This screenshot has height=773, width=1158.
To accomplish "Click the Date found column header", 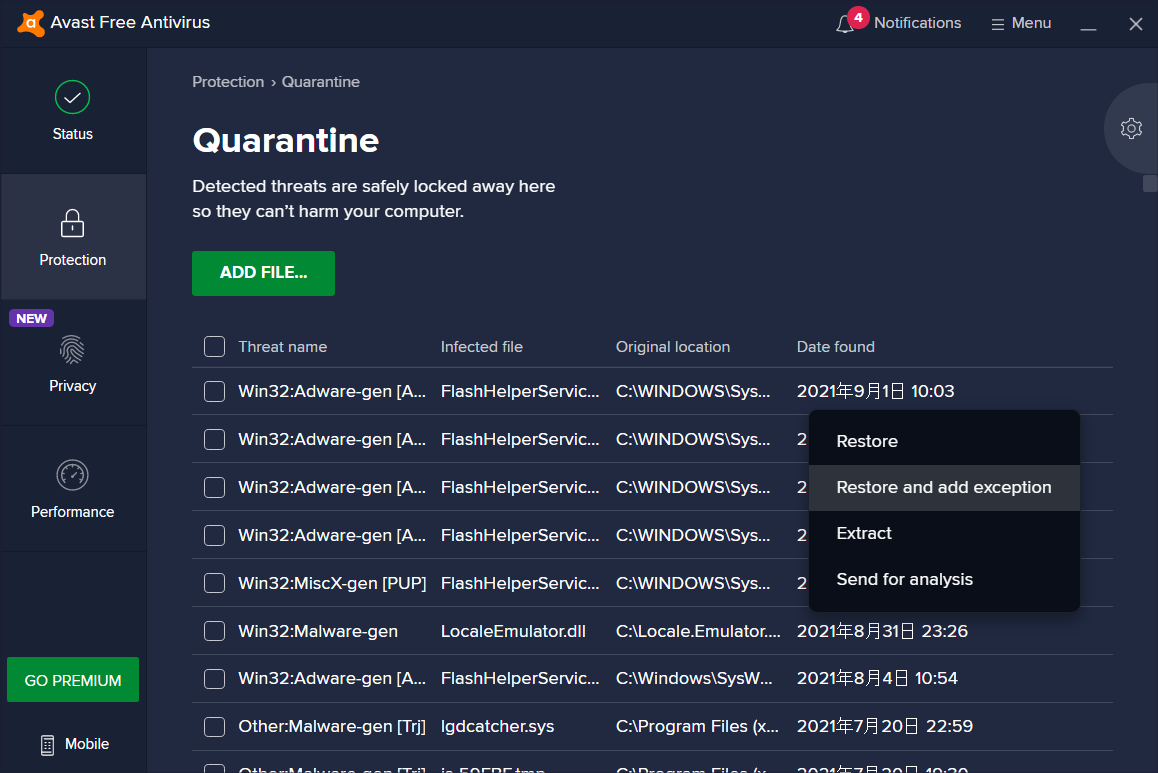I will [x=835, y=347].
